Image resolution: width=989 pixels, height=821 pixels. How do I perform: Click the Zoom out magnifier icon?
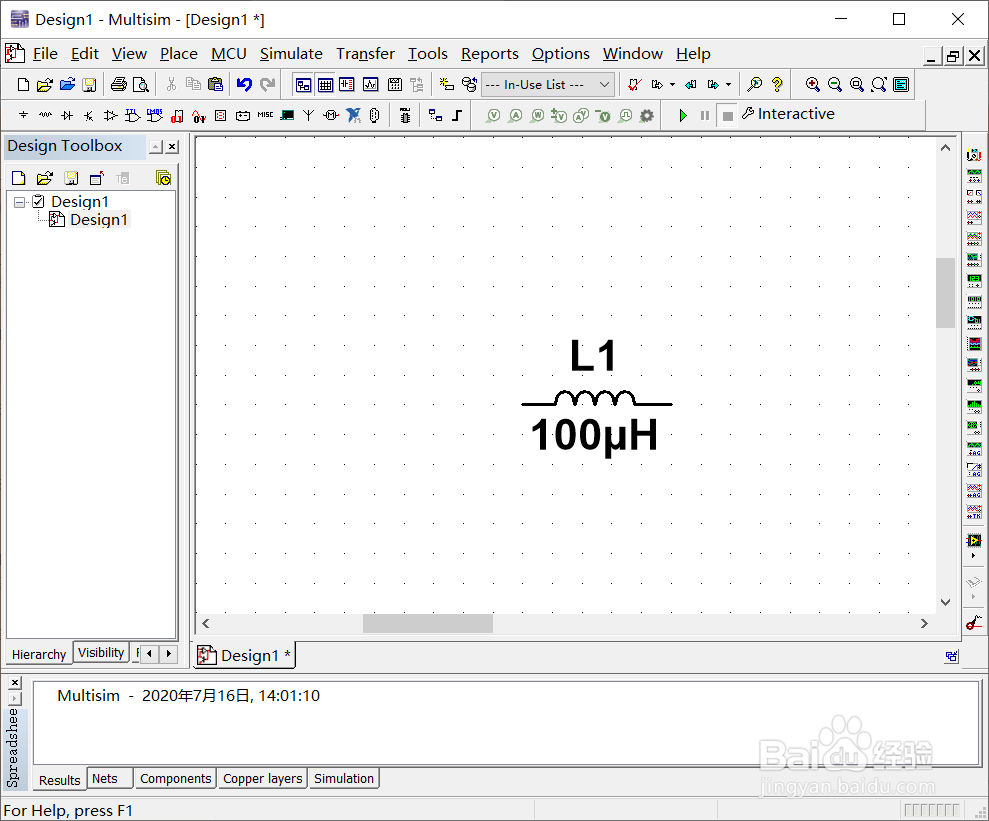click(x=834, y=84)
